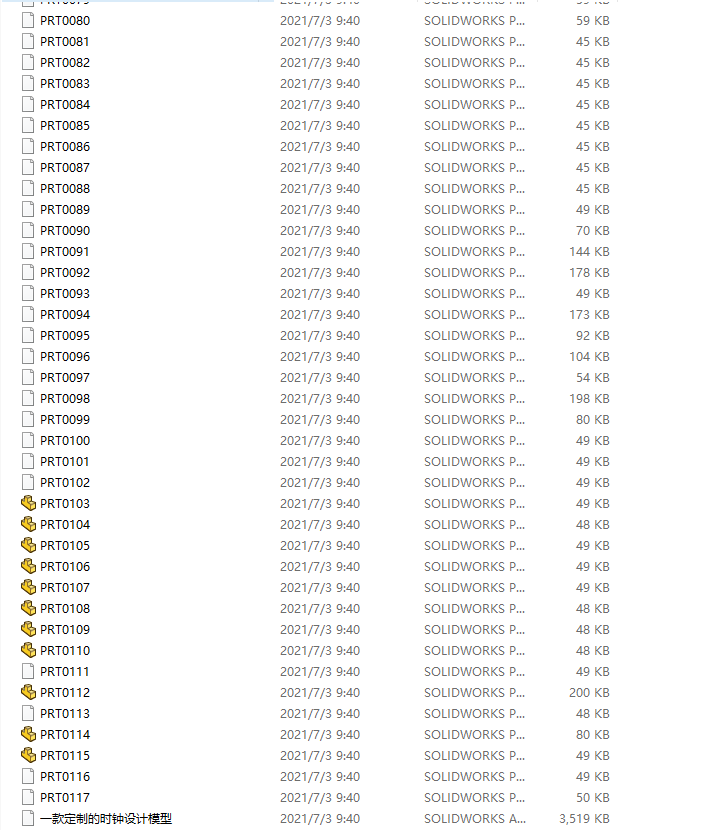722x836 pixels.
Task: Click the 144 KB size of PRT0091
Action: coord(589,252)
